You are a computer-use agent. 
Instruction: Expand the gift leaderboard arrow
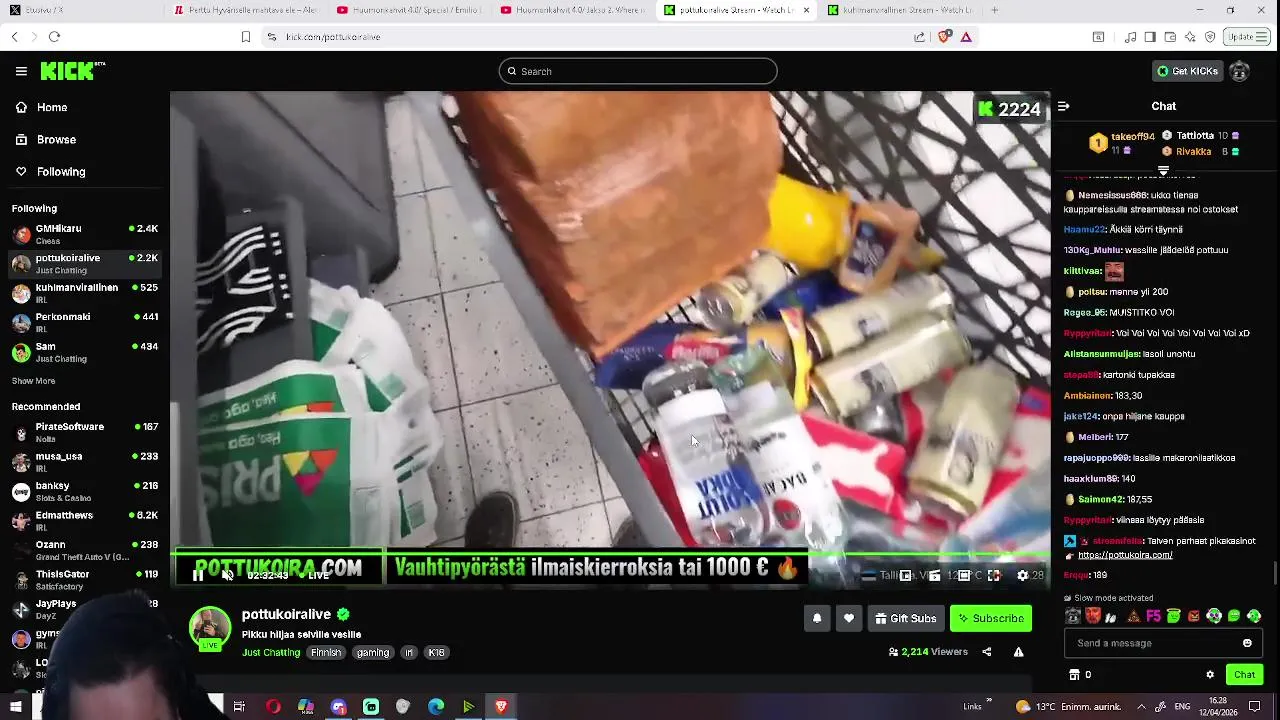[x=1163, y=170]
